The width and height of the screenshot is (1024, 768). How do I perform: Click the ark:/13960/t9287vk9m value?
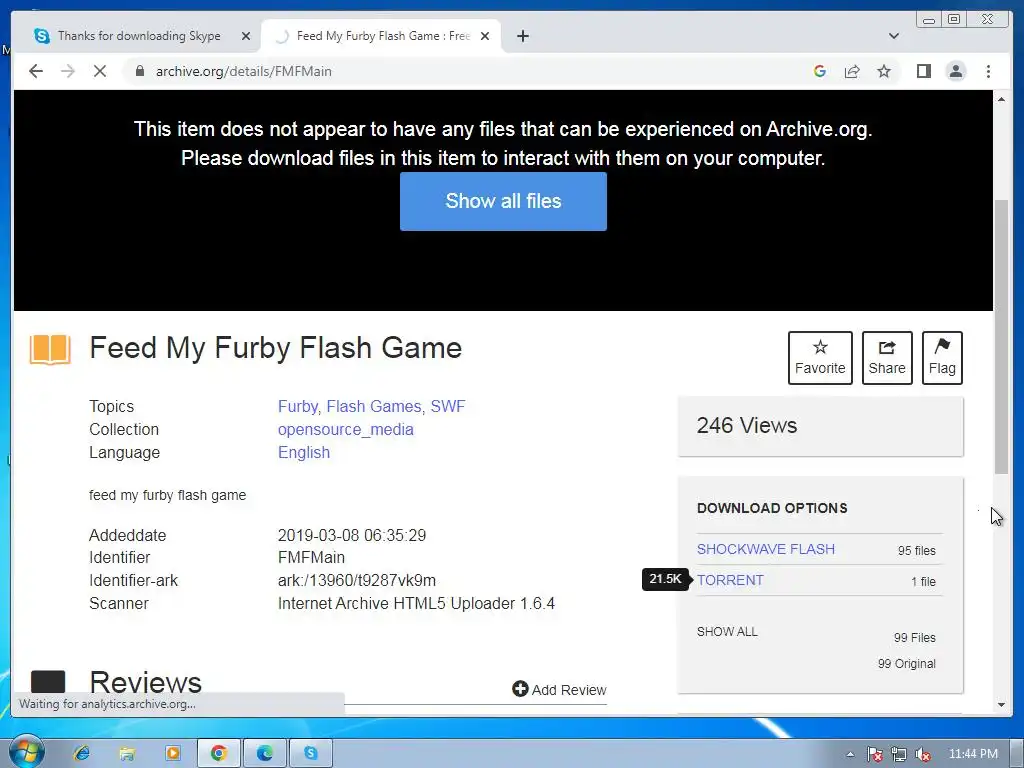point(357,581)
